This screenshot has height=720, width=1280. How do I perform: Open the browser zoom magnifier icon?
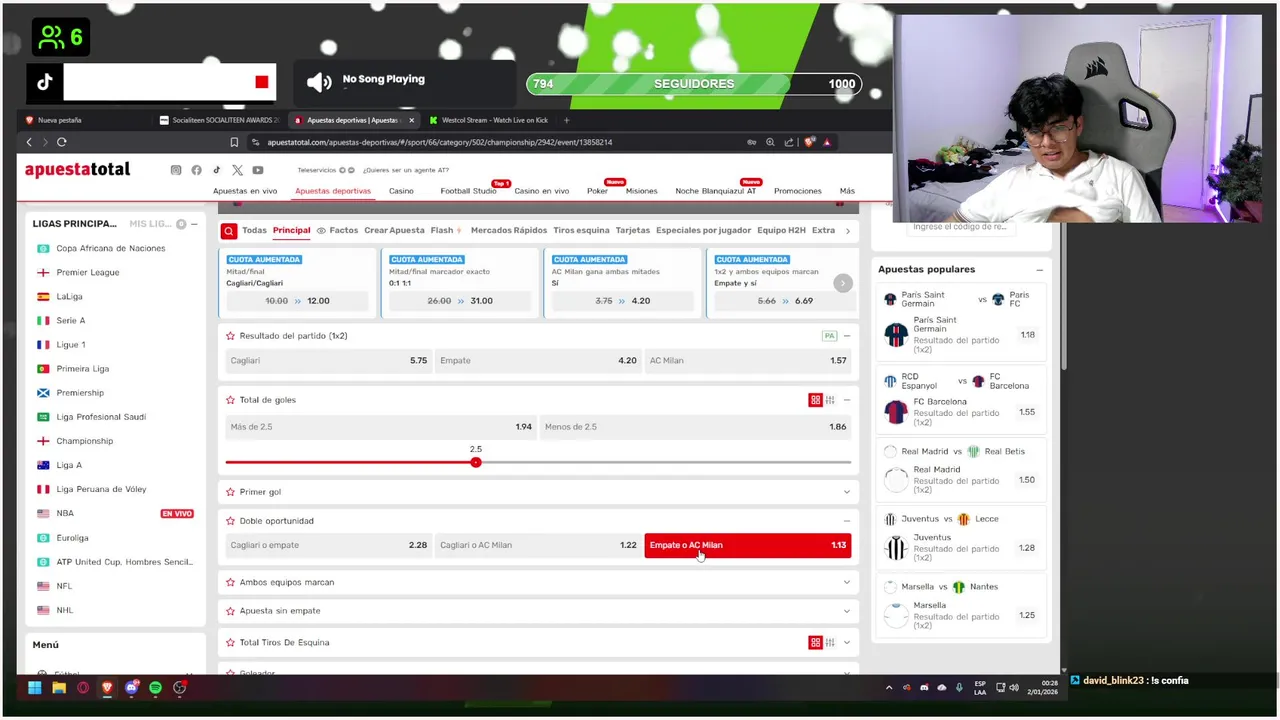point(770,142)
